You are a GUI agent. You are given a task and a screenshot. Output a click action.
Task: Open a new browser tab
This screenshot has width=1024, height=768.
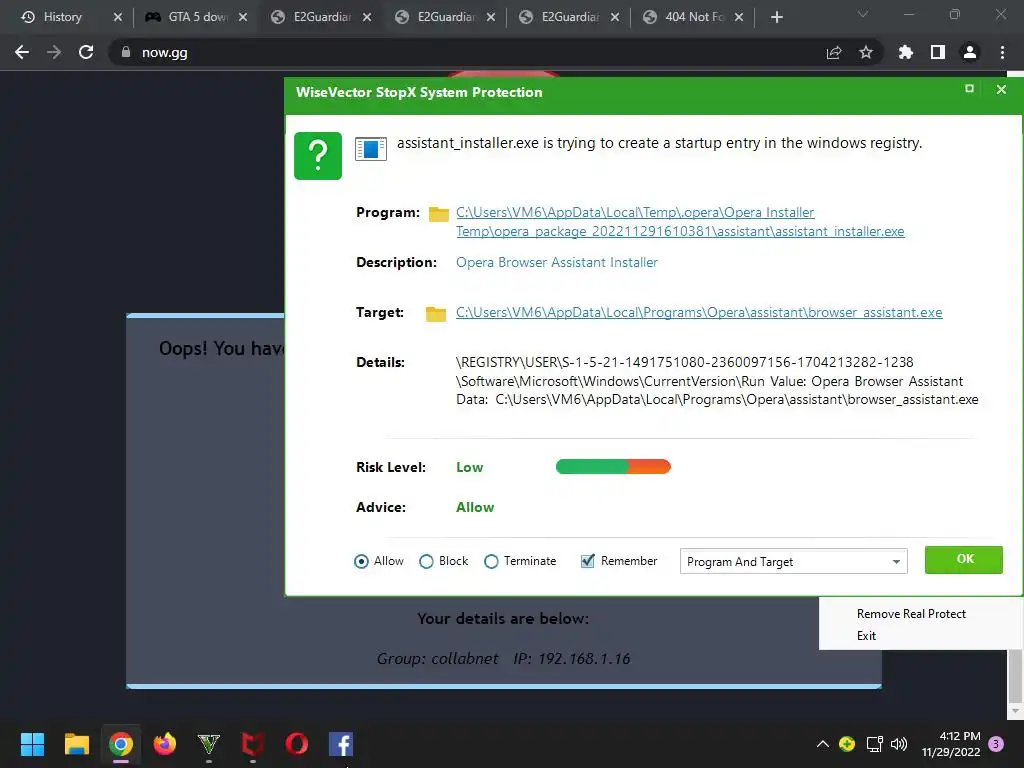(776, 17)
